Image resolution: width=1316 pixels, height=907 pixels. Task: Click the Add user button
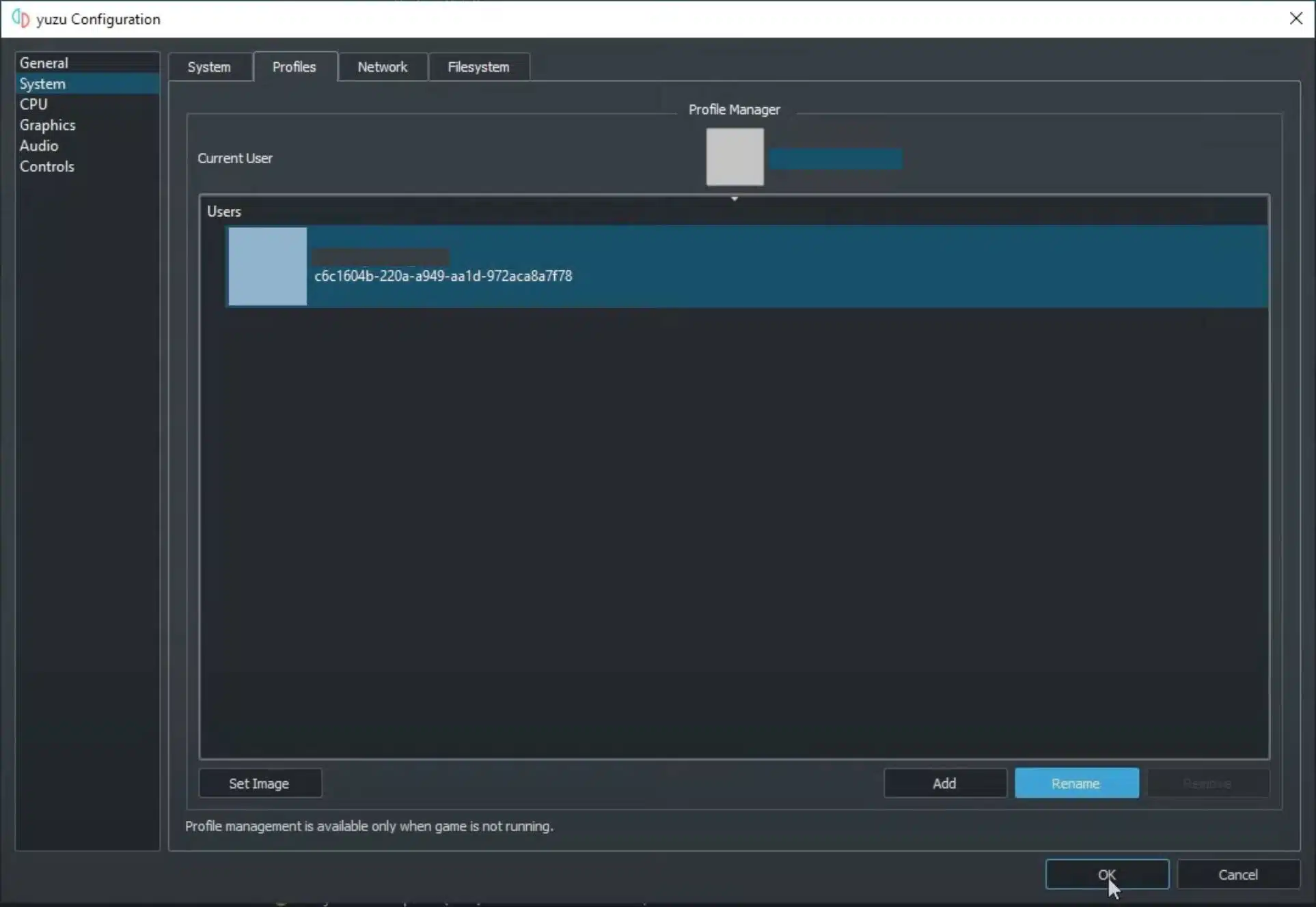click(x=945, y=783)
